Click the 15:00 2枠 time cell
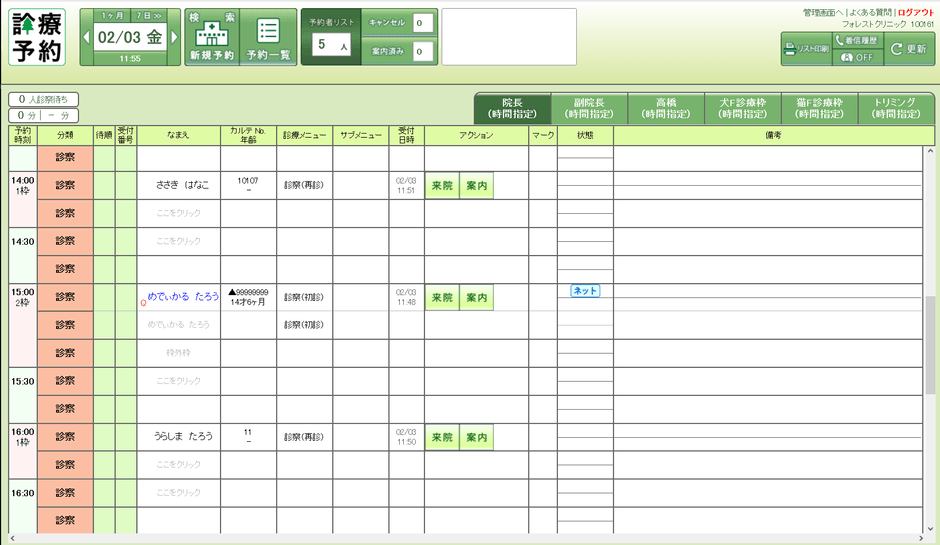The width and height of the screenshot is (940, 545). click(x=23, y=325)
